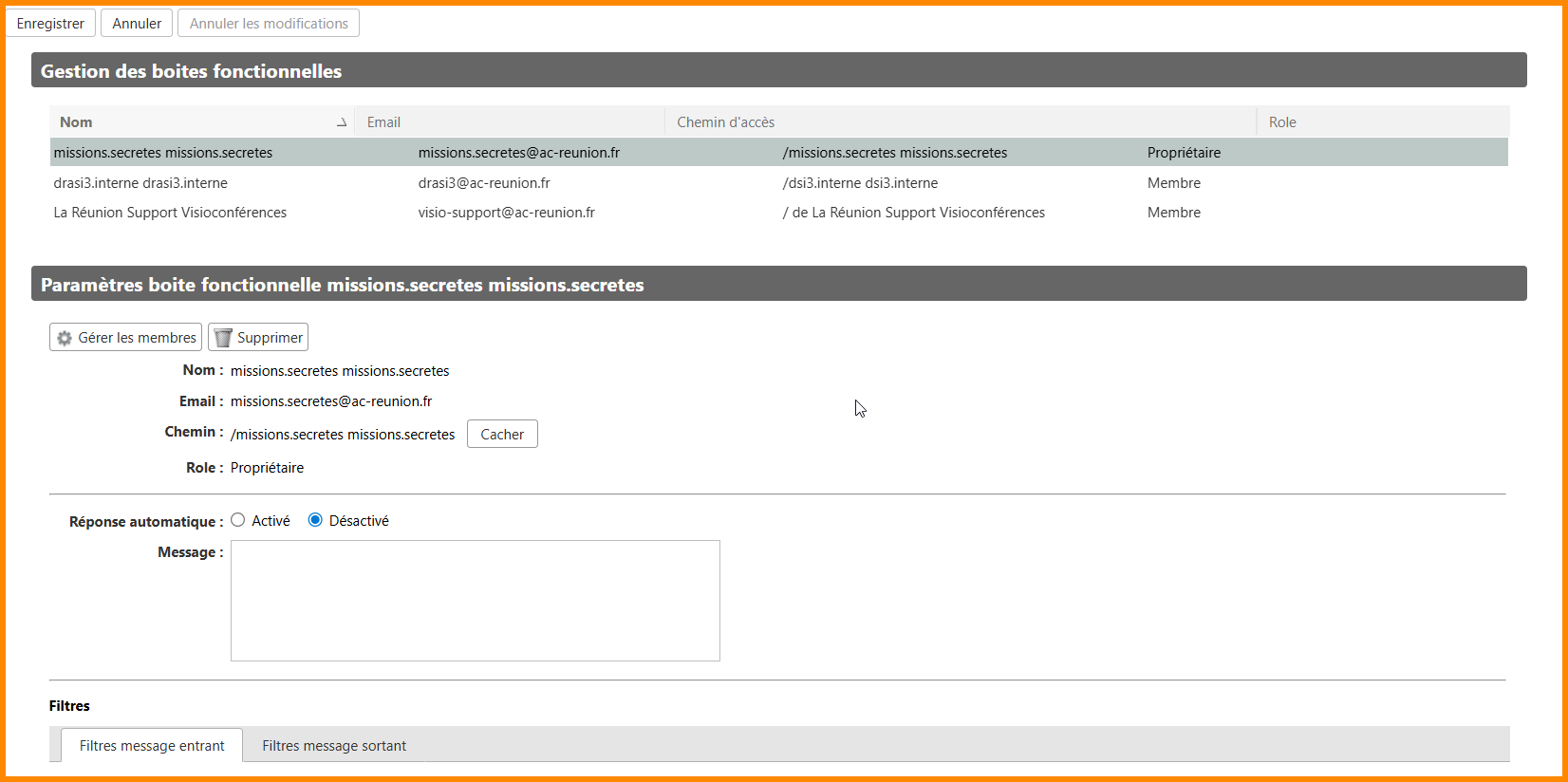Viewport: 1568px width, 782px height.
Task: Click the sort arrow in Nom column
Action: [x=342, y=122]
